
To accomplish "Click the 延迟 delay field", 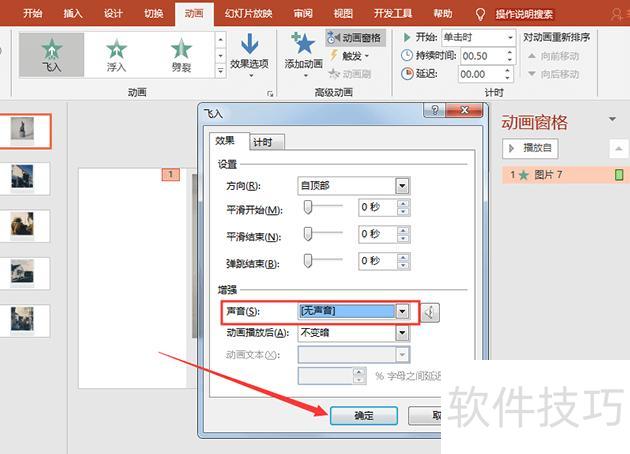I will [x=480, y=74].
